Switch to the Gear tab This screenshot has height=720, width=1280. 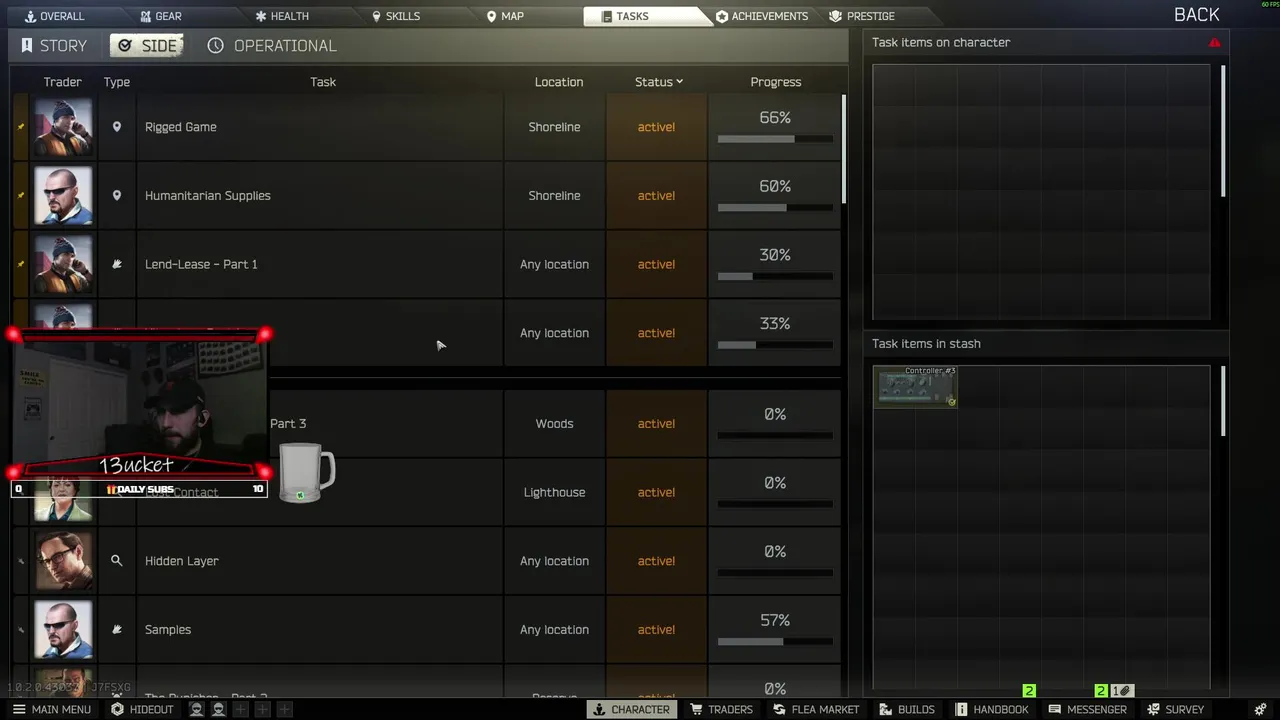[160, 16]
